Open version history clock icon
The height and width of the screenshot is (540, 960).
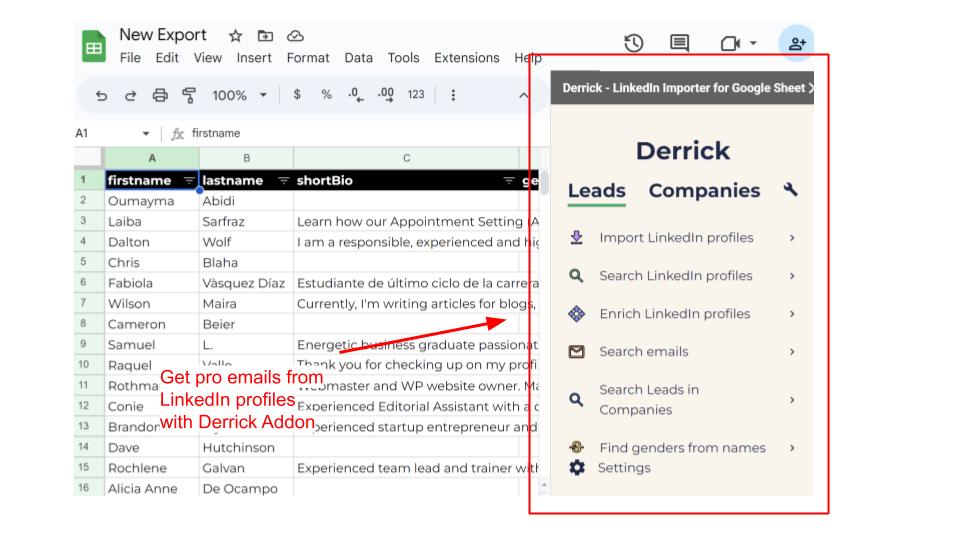click(633, 43)
